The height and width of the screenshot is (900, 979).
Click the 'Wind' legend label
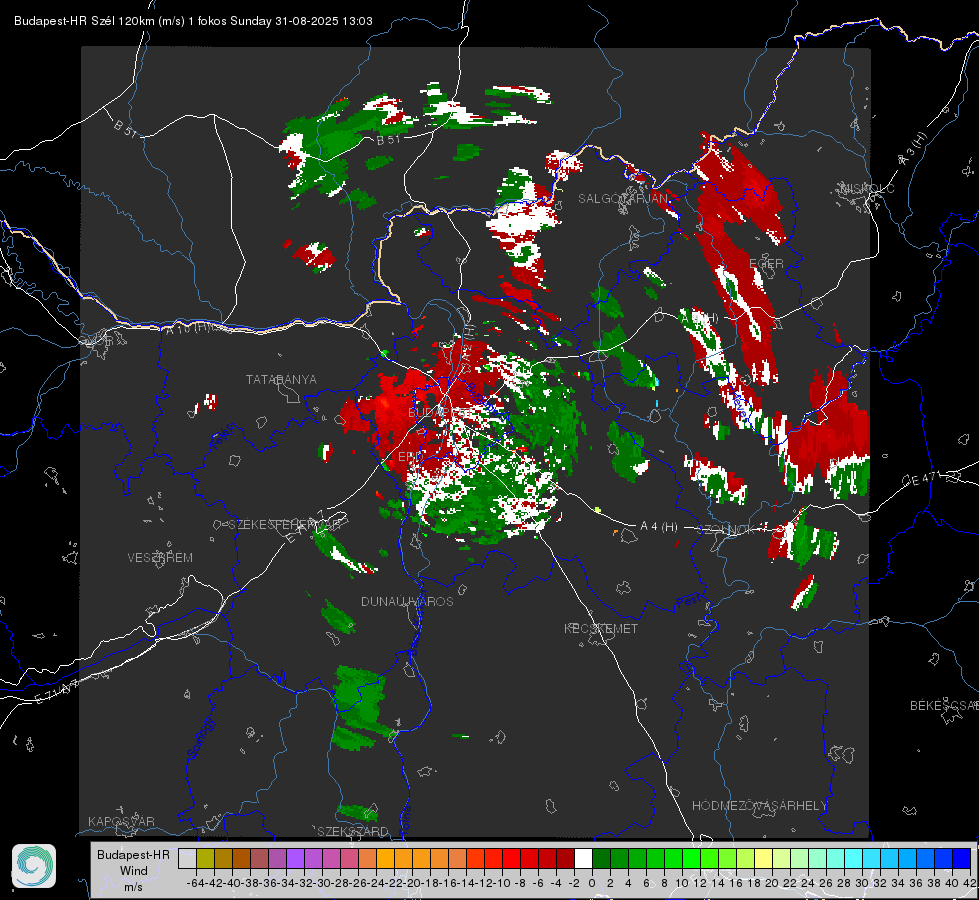(x=133, y=871)
